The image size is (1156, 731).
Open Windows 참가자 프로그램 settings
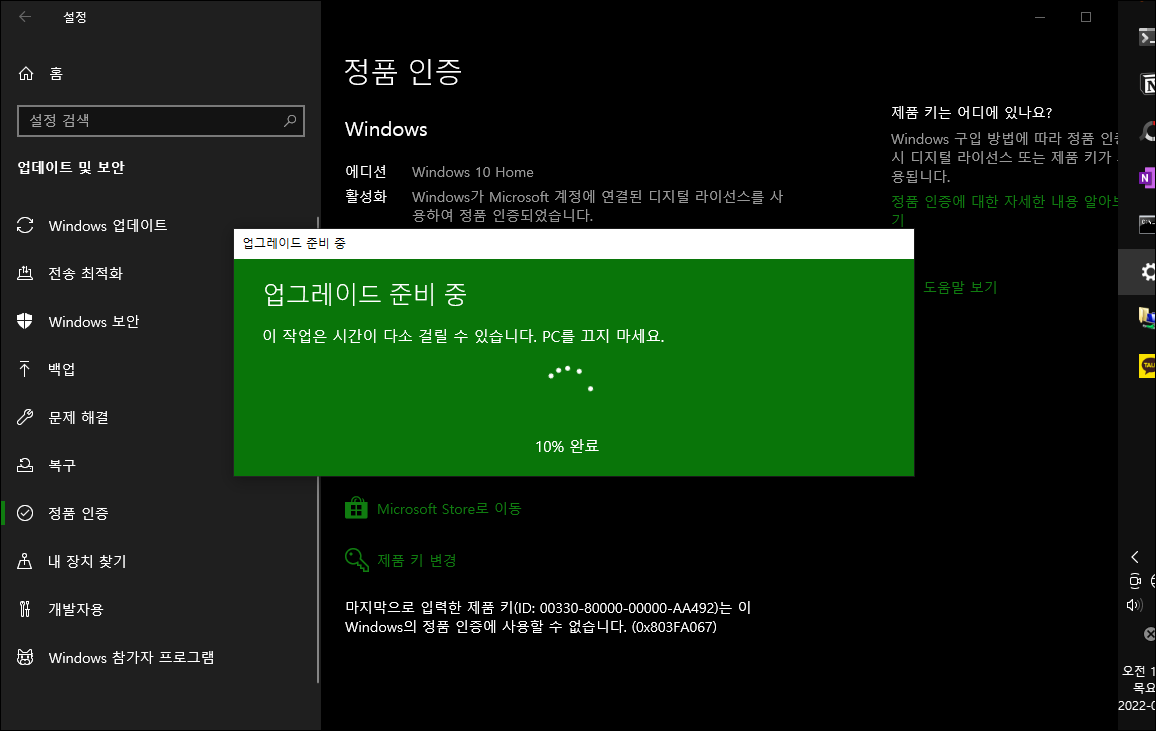click(x=130, y=657)
